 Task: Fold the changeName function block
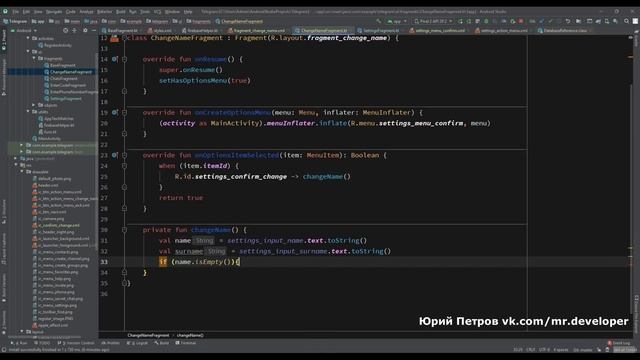click(x=124, y=230)
